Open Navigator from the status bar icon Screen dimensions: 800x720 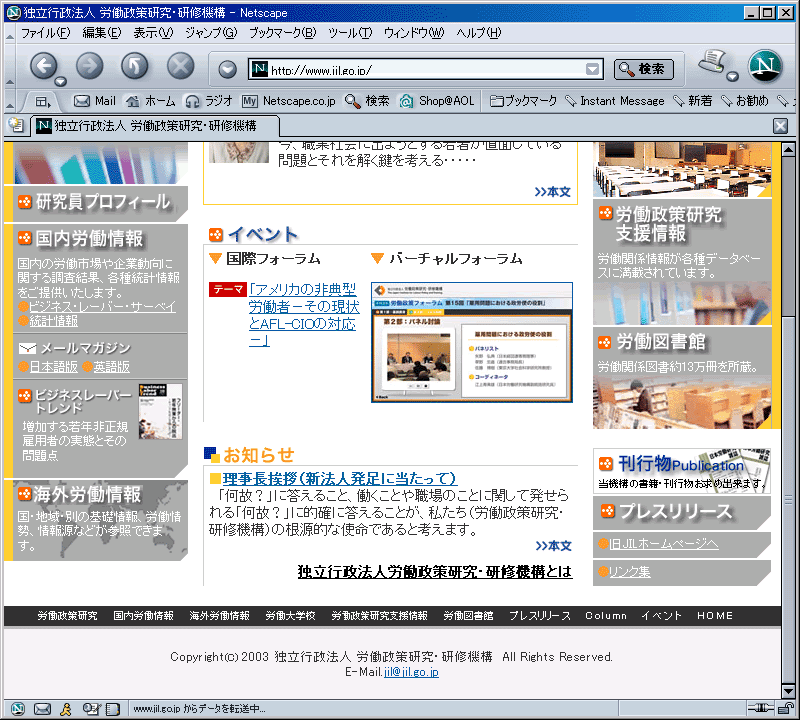pyautogui.click(x=18, y=708)
